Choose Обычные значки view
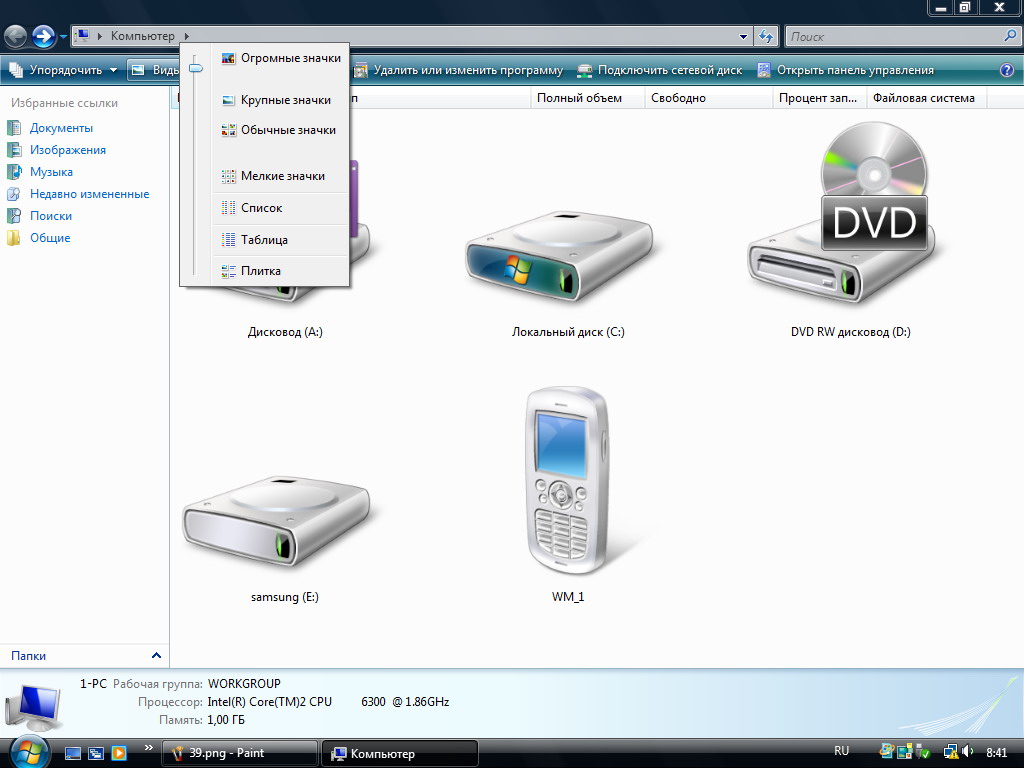Screen dimensions: 1024x768 (280, 130)
